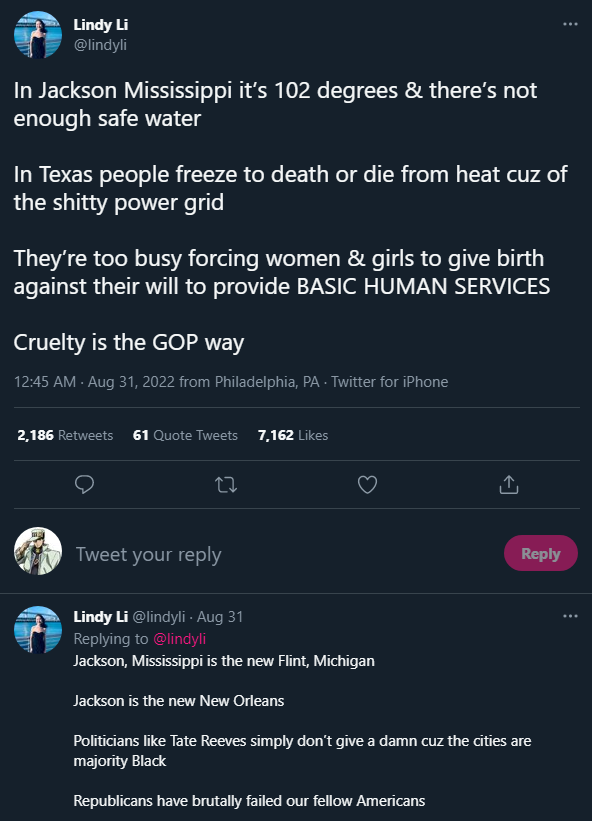Open the @lindyli handle under main name

[100, 45]
